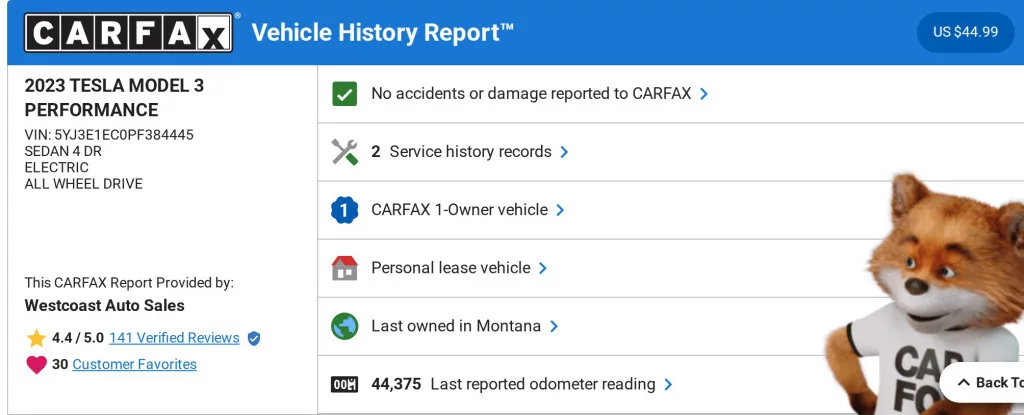Viewport: 1024px width, 415px height.
Task: Expand the service history records chevron
Action: point(564,152)
